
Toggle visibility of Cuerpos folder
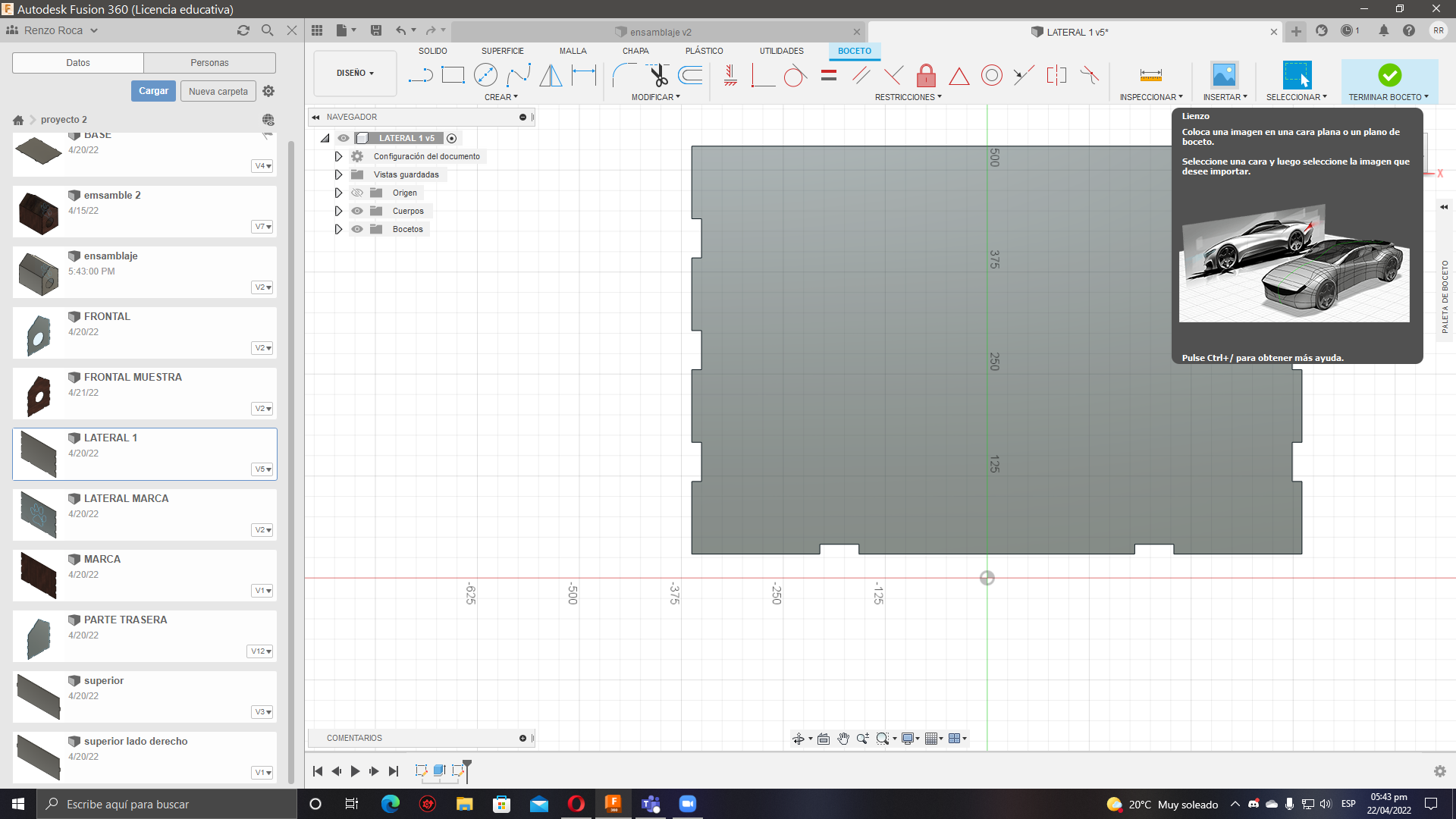tap(357, 211)
